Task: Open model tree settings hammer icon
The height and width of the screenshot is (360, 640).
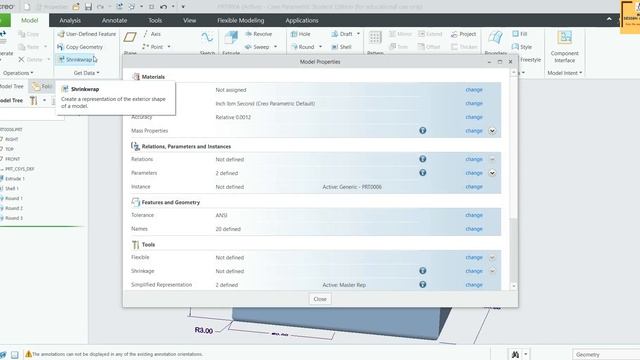Action: (x=33, y=100)
